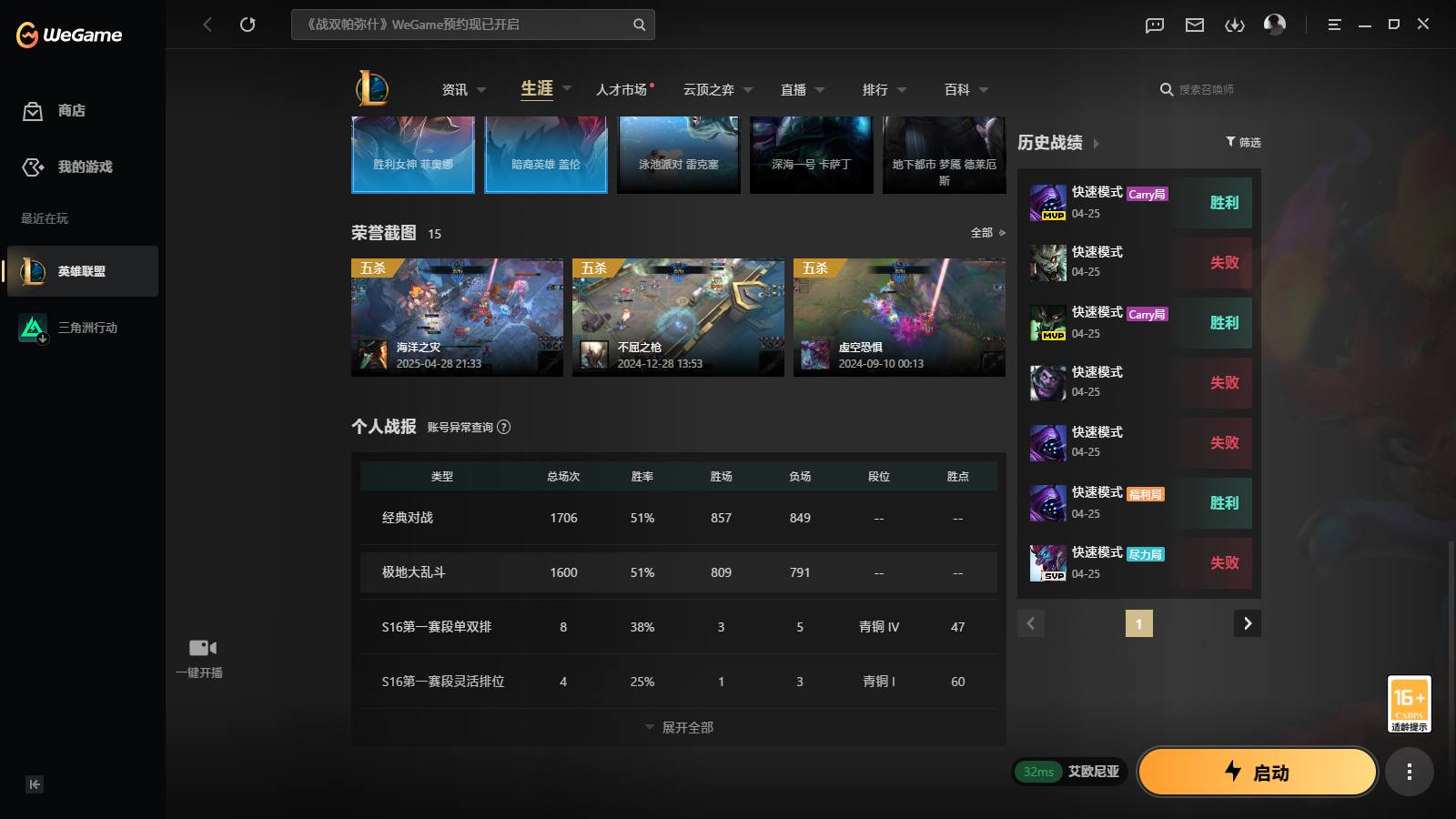Open the download manager icon
The image size is (1456, 819).
click(1235, 25)
